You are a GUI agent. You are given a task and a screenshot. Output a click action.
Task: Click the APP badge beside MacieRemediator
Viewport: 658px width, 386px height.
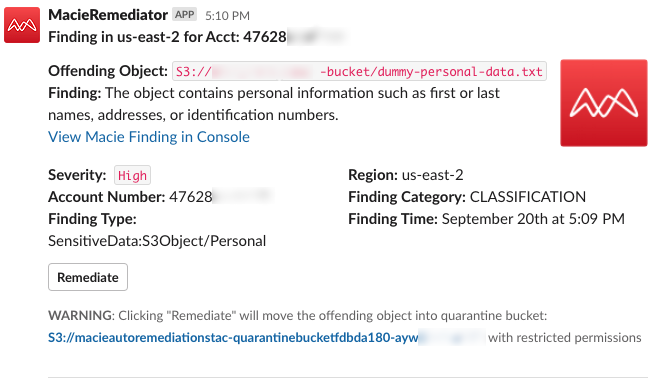click(x=185, y=15)
